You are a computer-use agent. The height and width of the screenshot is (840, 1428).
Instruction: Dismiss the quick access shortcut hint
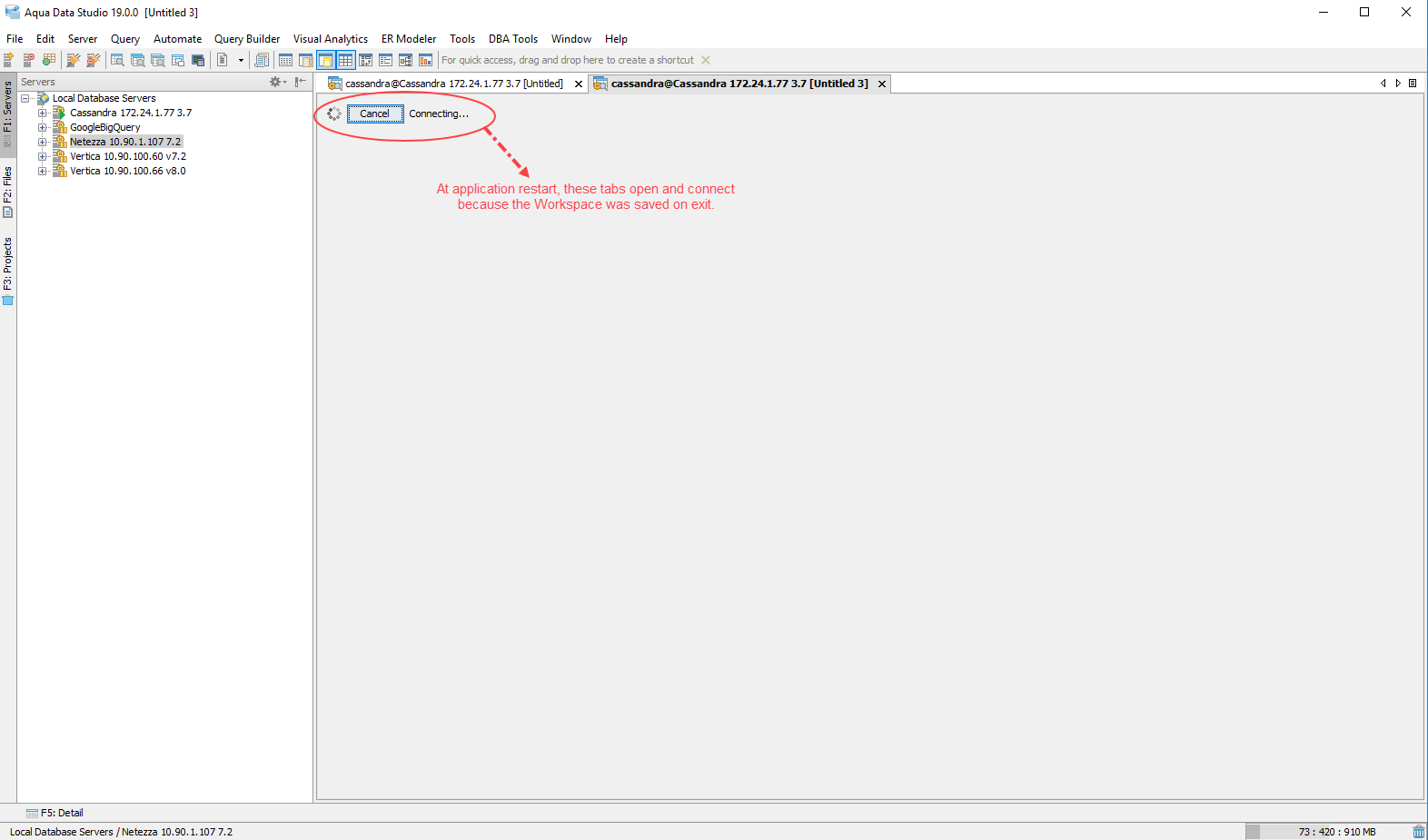click(x=706, y=60)
